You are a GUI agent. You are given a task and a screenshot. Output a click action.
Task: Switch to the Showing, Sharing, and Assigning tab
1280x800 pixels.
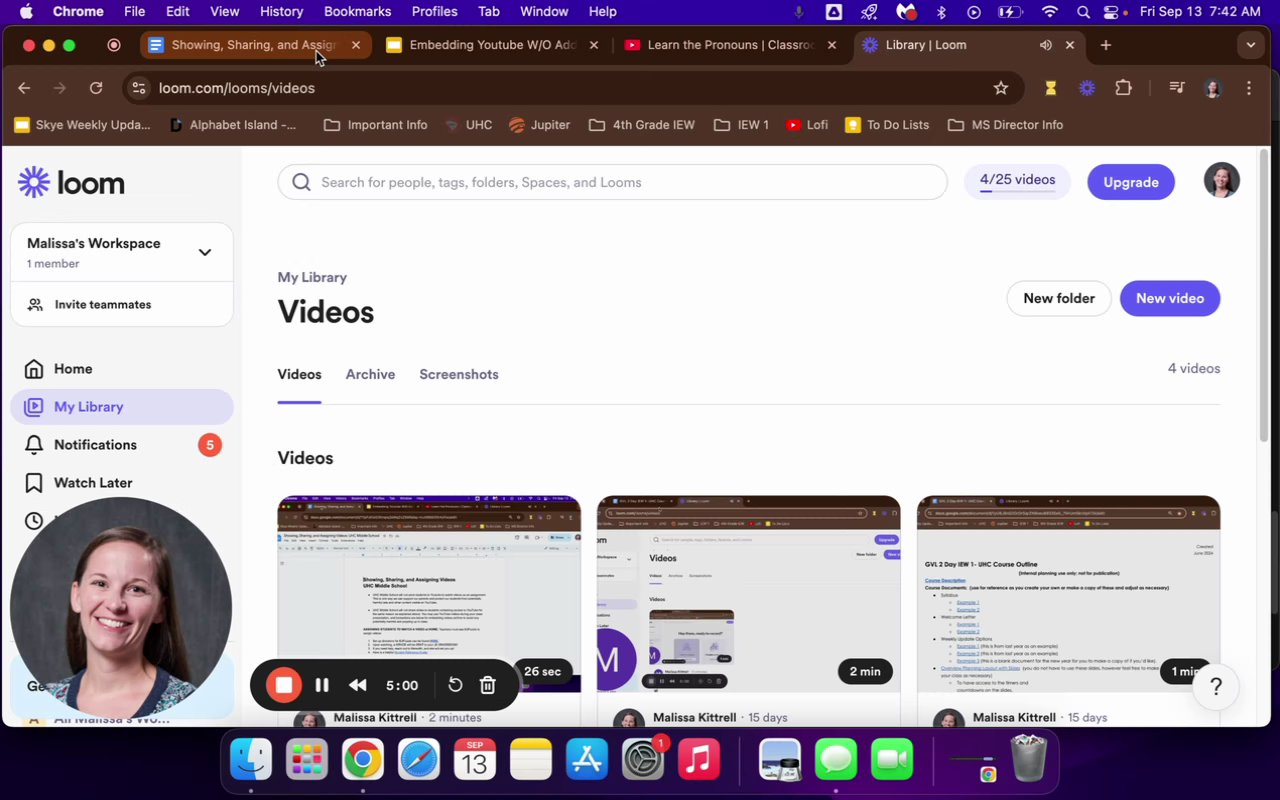click(x=255, y=45)
